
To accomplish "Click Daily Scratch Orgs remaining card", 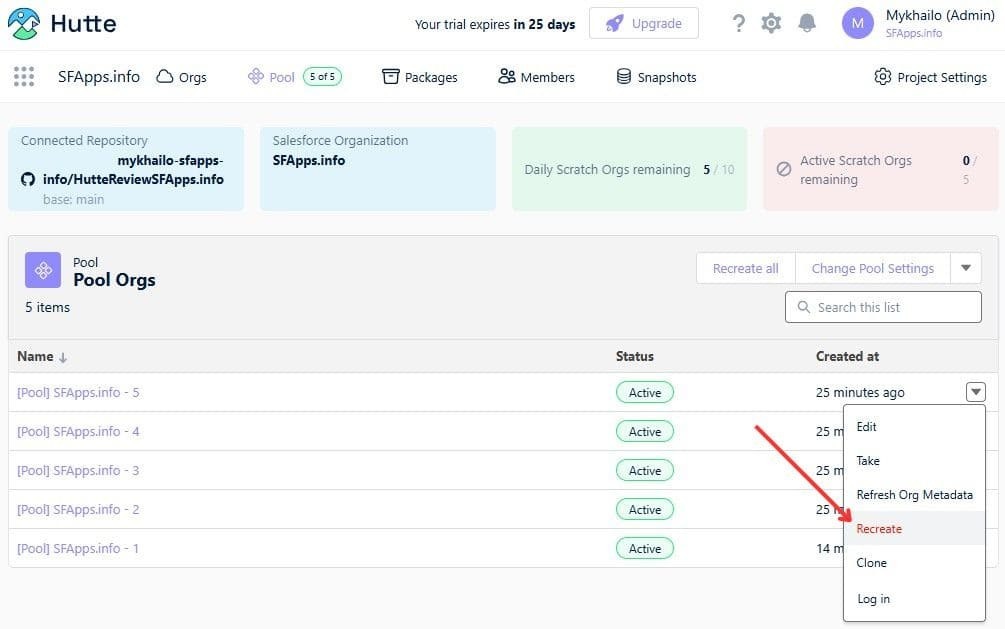I will coord(629,169).
